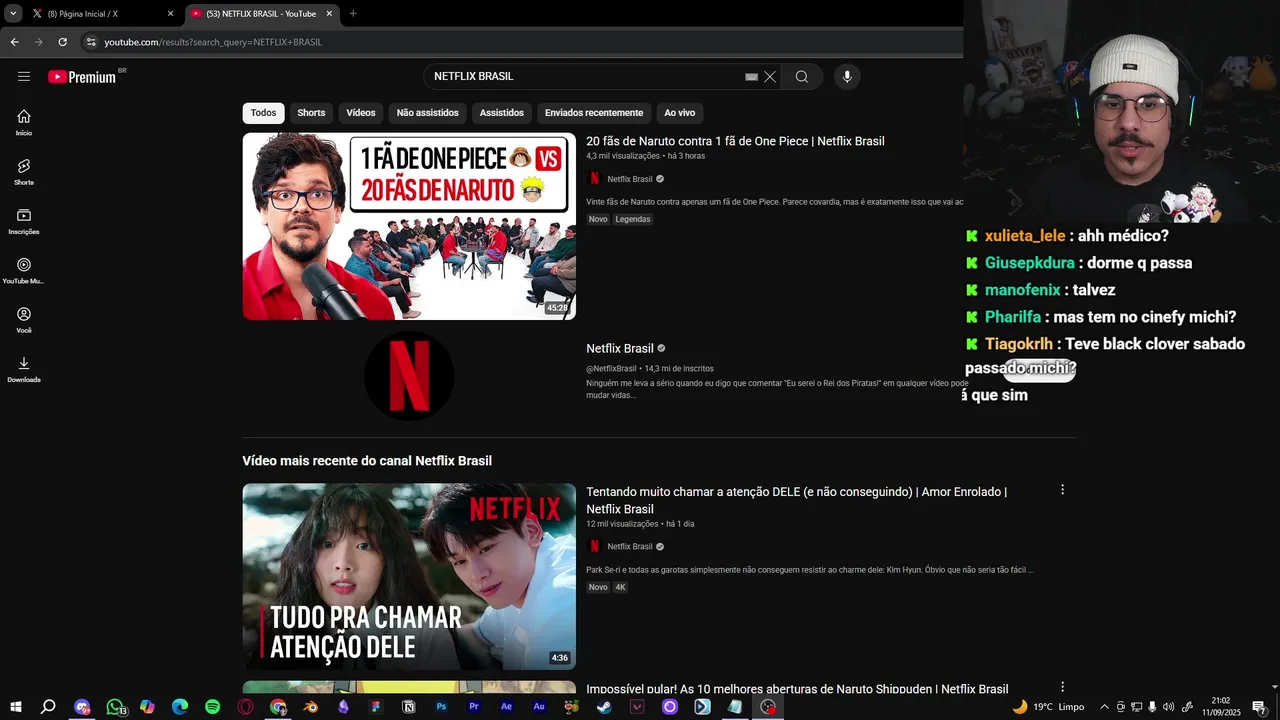Play the One Piece vs Naruto thumbnail
1280x720 pixels.
click(409, 226)
